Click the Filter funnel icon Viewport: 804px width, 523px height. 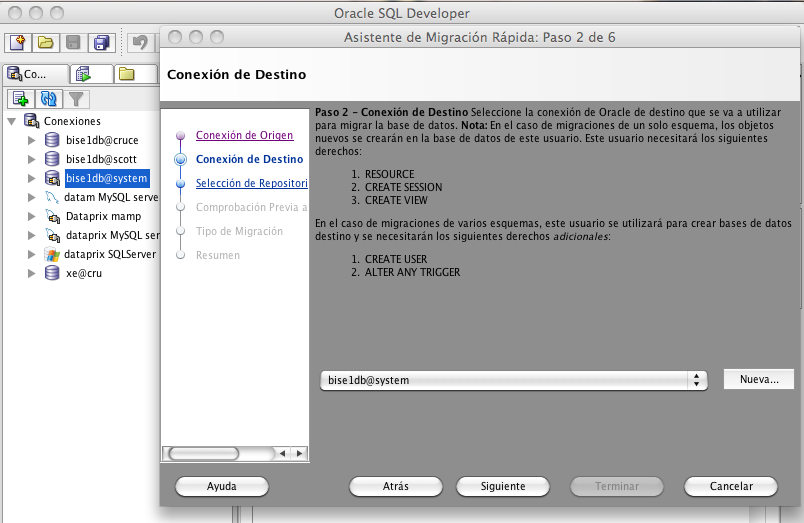76,98
